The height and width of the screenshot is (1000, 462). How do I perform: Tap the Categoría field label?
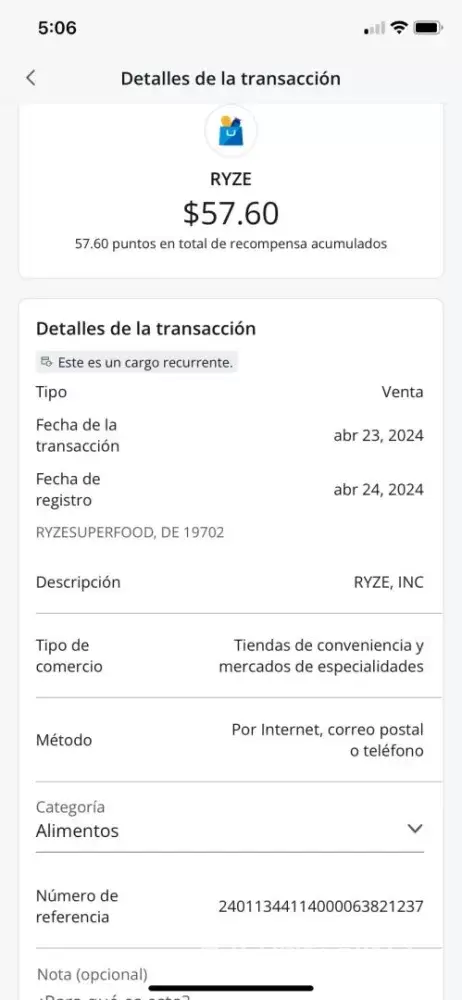tap(70, 807)
